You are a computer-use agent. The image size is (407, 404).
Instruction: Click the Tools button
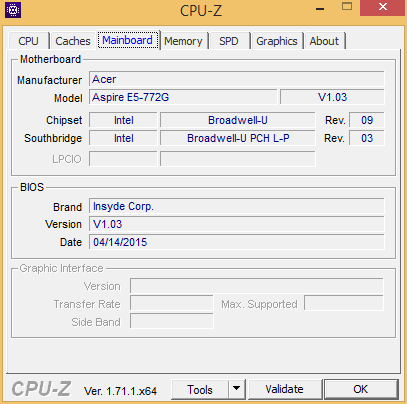click(200, 389)
